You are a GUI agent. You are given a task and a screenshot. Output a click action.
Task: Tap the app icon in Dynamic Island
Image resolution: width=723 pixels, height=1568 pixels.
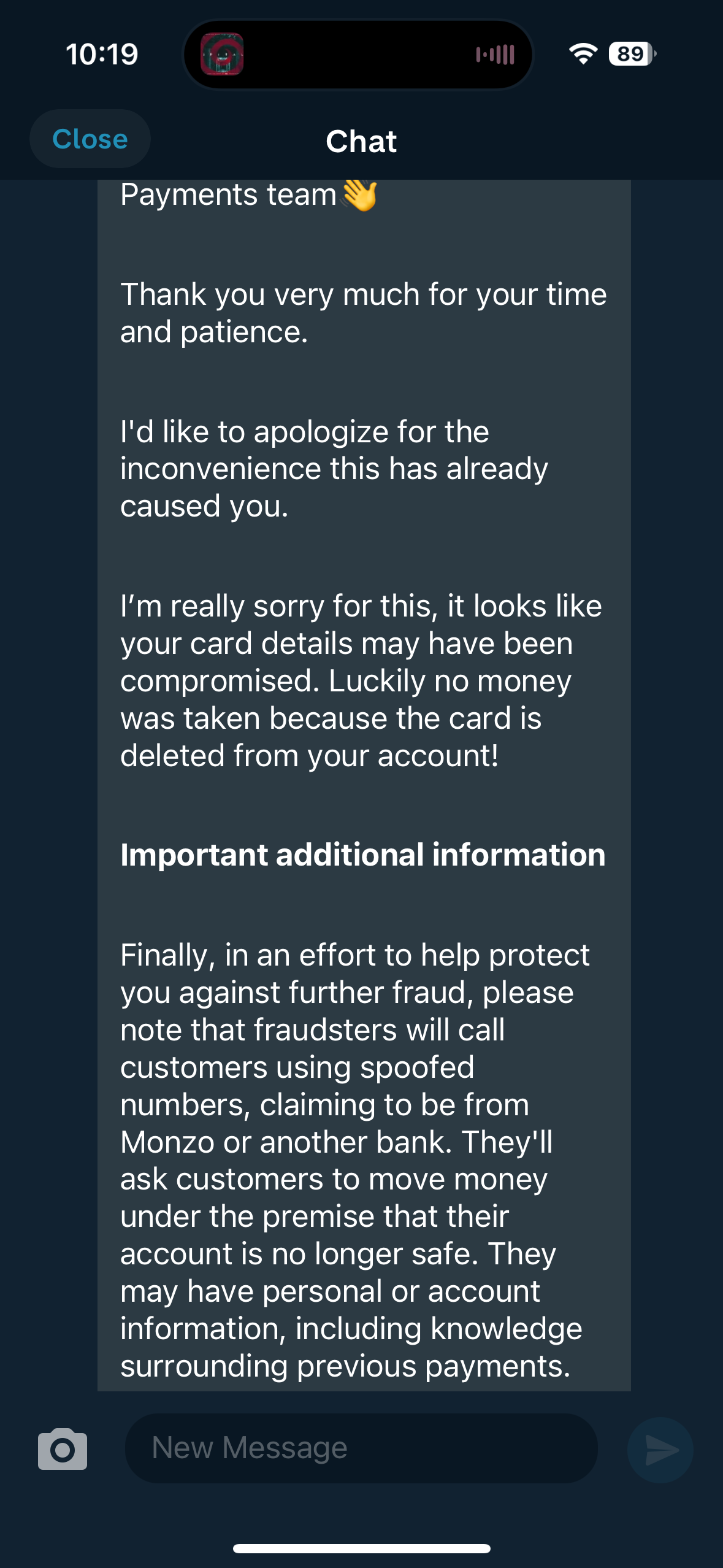tap(222, 55)
